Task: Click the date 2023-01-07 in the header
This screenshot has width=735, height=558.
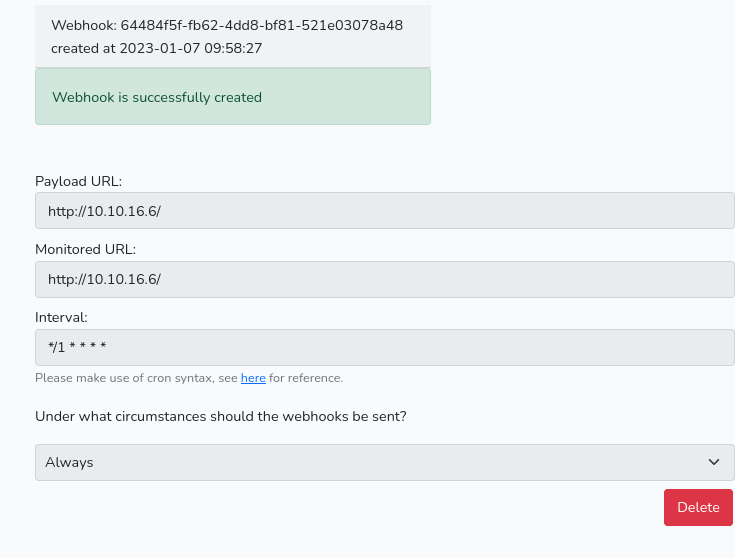Action: pyautogui.click(x=160, y=48)
